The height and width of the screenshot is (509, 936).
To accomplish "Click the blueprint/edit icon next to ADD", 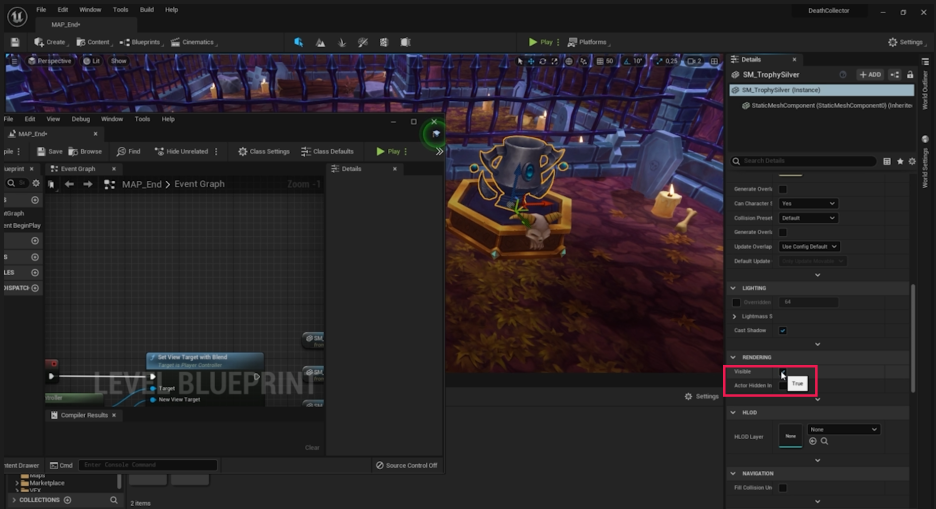I will [x=894, y=75].
